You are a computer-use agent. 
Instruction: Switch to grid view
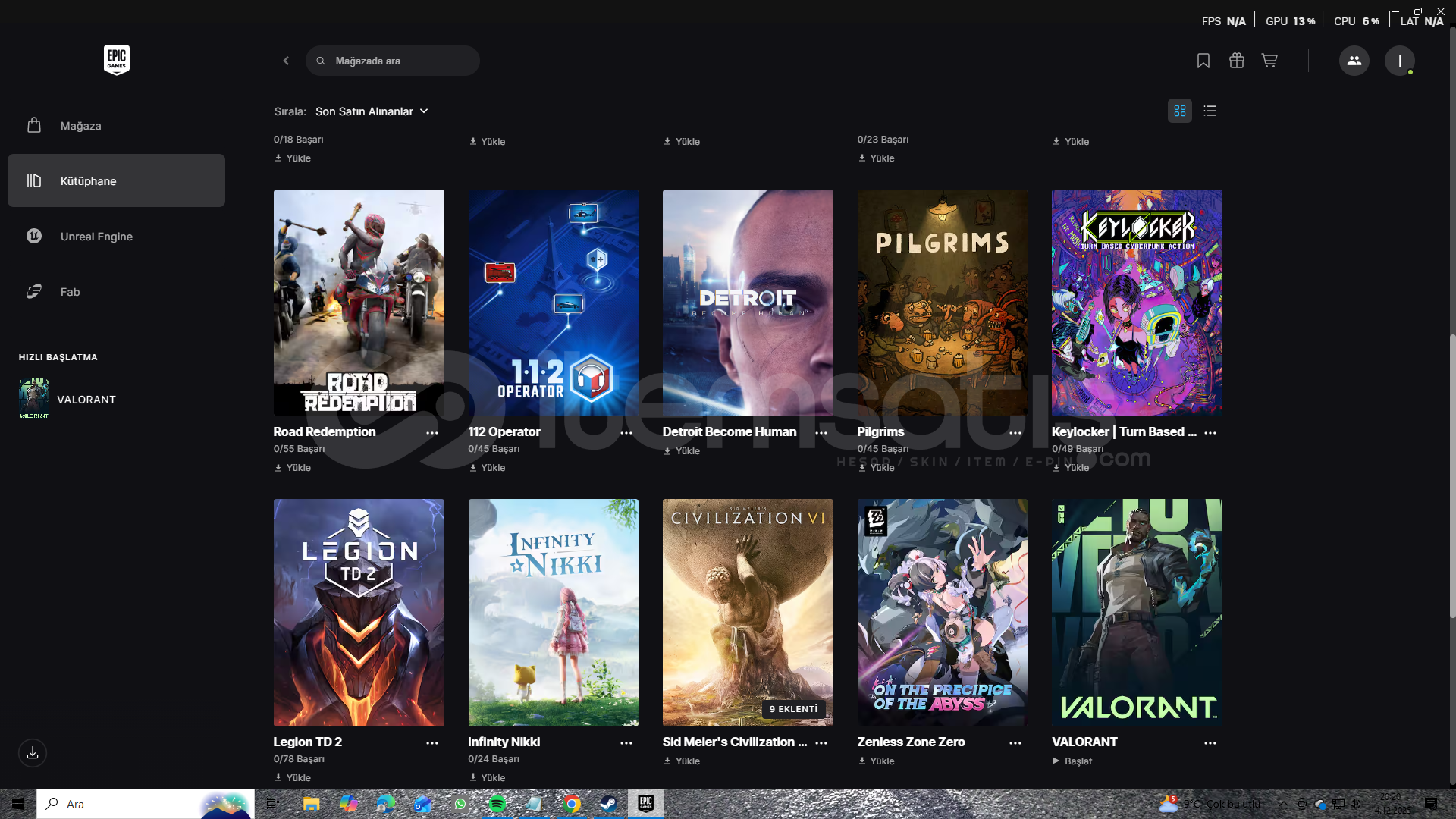point(1179,111)
